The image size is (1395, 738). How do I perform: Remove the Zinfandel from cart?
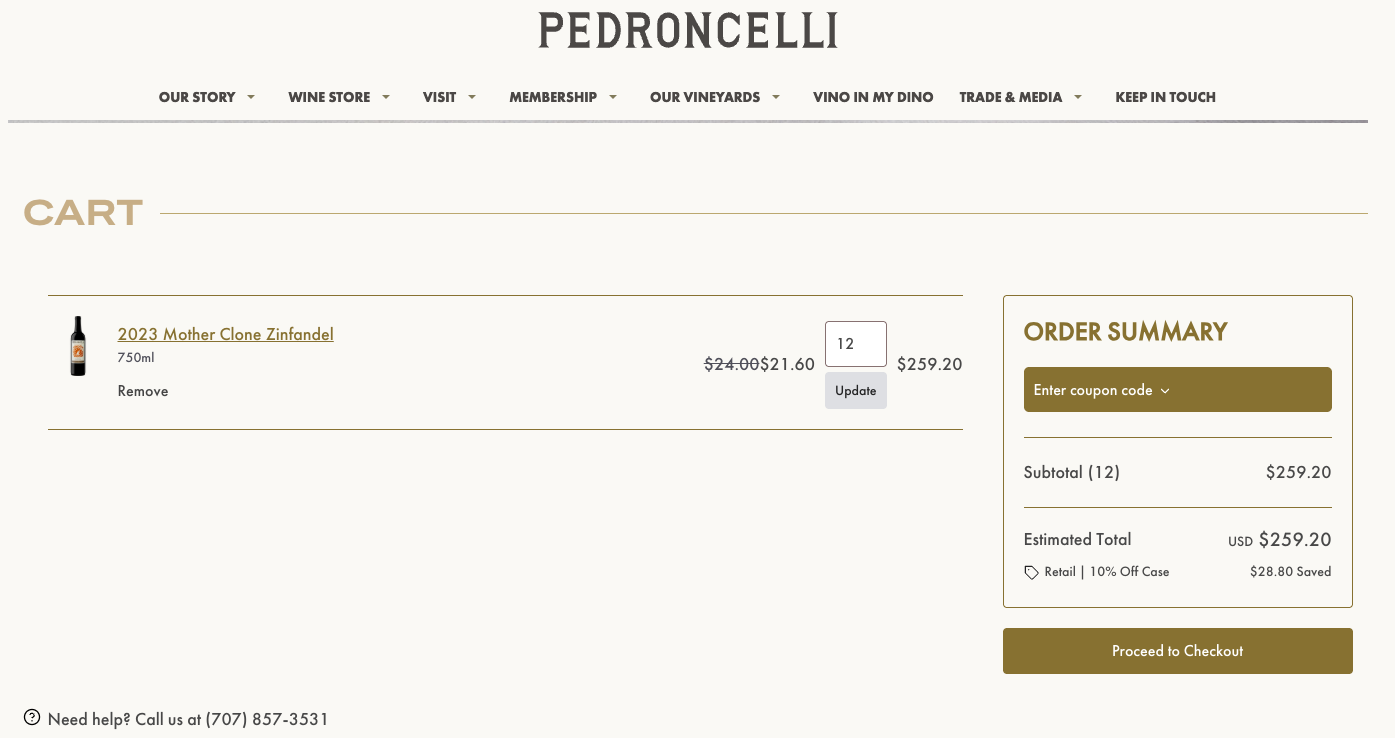[143, 391]
